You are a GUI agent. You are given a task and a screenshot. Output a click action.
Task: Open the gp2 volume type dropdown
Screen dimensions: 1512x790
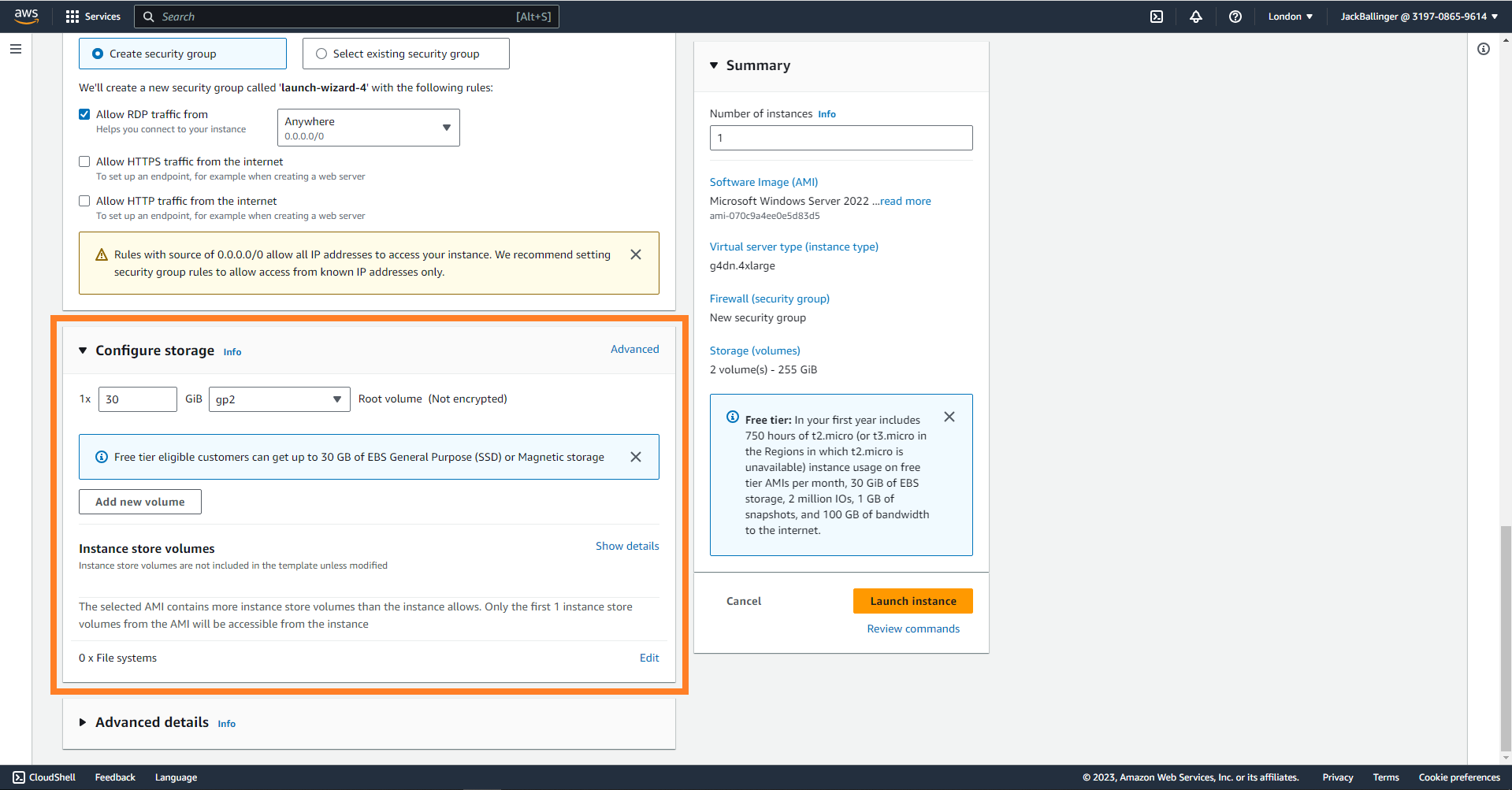point(279,399)
